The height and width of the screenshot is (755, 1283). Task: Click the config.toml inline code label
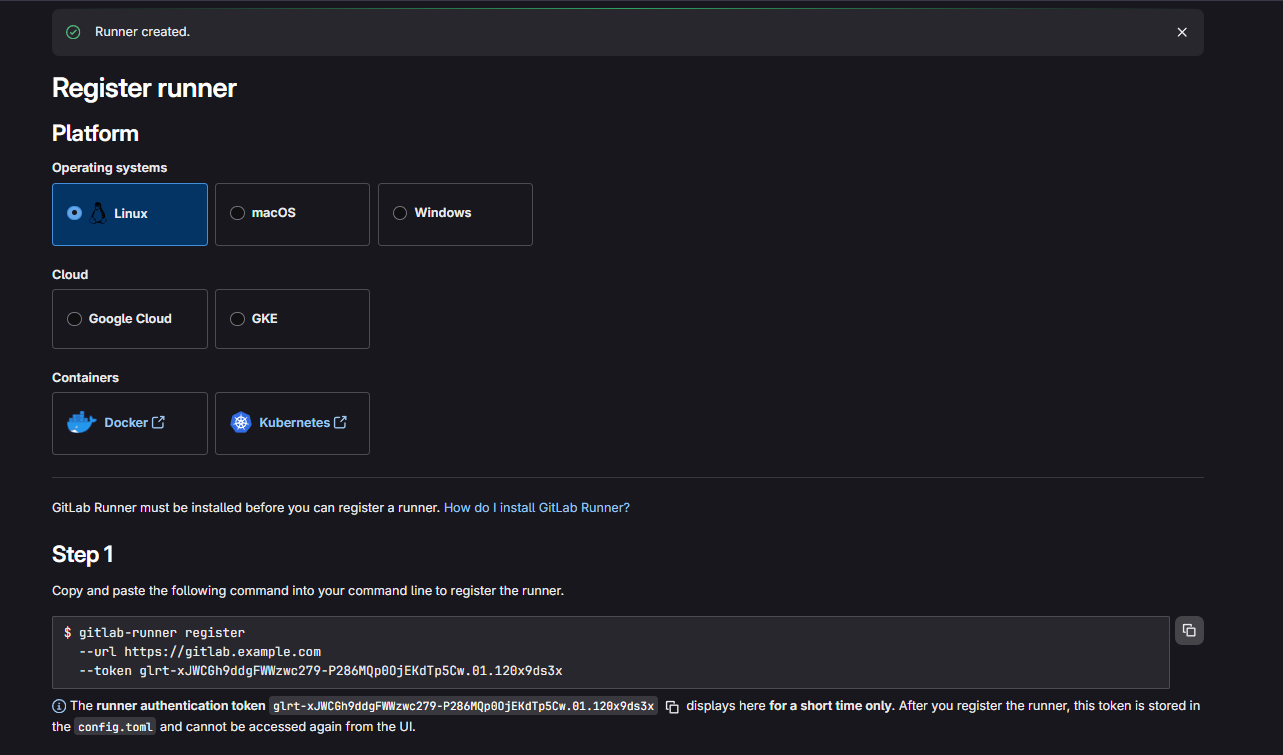tap(114, 727)
